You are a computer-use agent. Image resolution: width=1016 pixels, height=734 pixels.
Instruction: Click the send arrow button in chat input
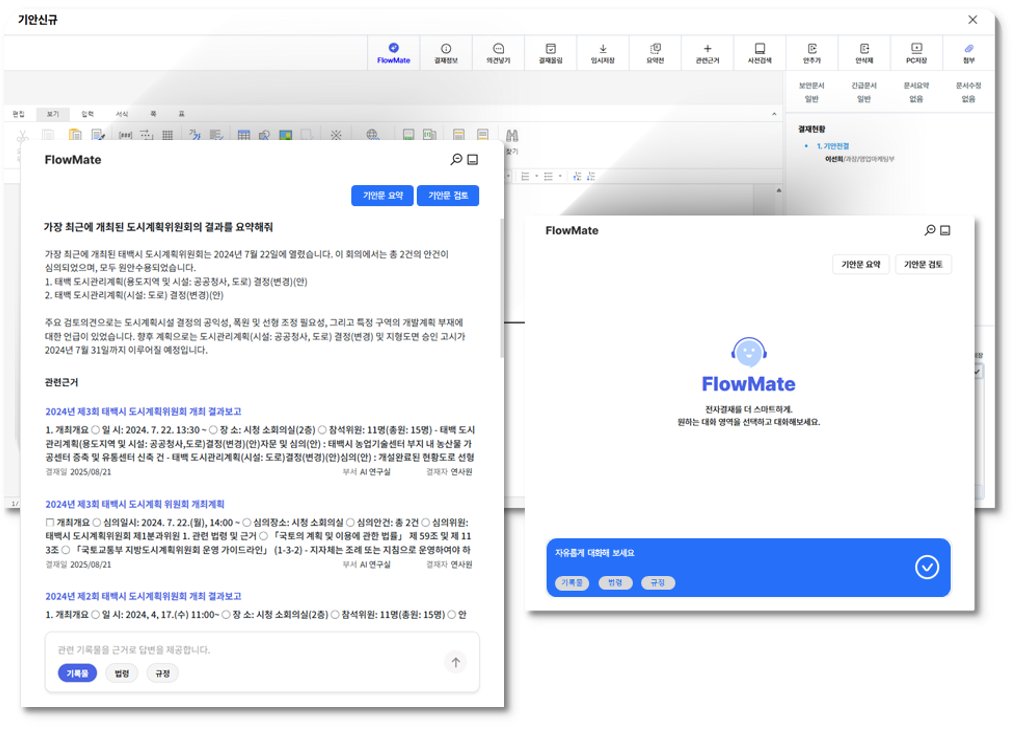(x=456, y=662)
